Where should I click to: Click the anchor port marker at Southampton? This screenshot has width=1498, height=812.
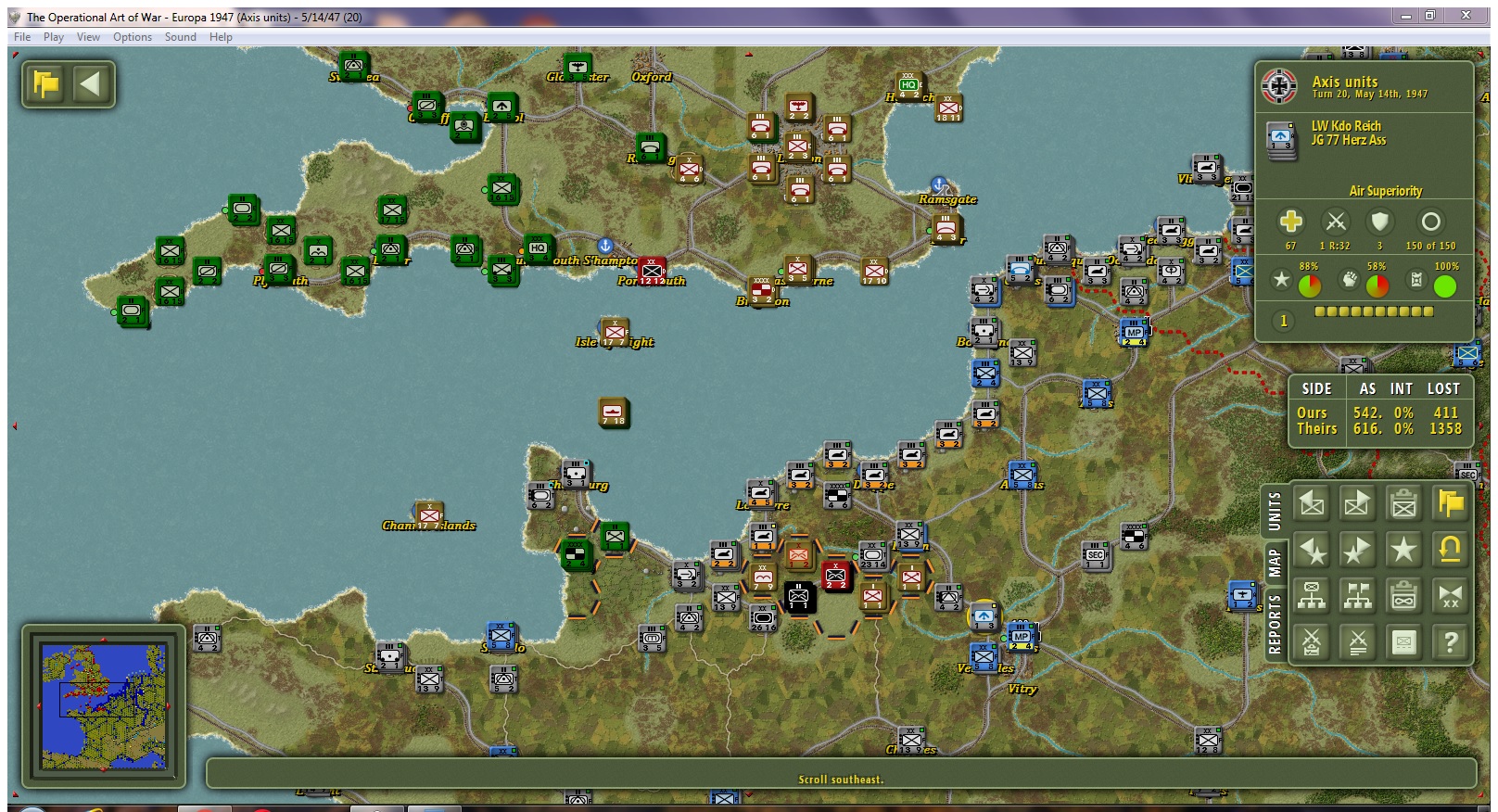(605, 246)
